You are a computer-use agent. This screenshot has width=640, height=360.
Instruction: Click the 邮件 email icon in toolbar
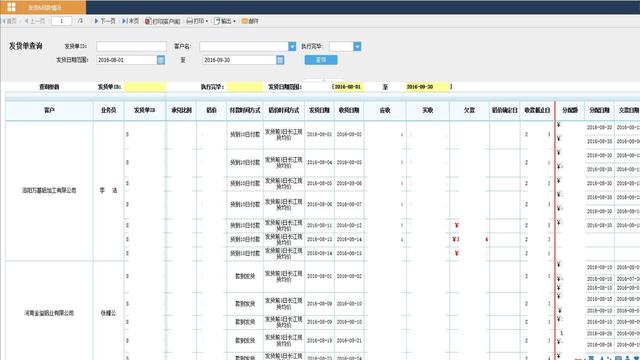[250, 21]
